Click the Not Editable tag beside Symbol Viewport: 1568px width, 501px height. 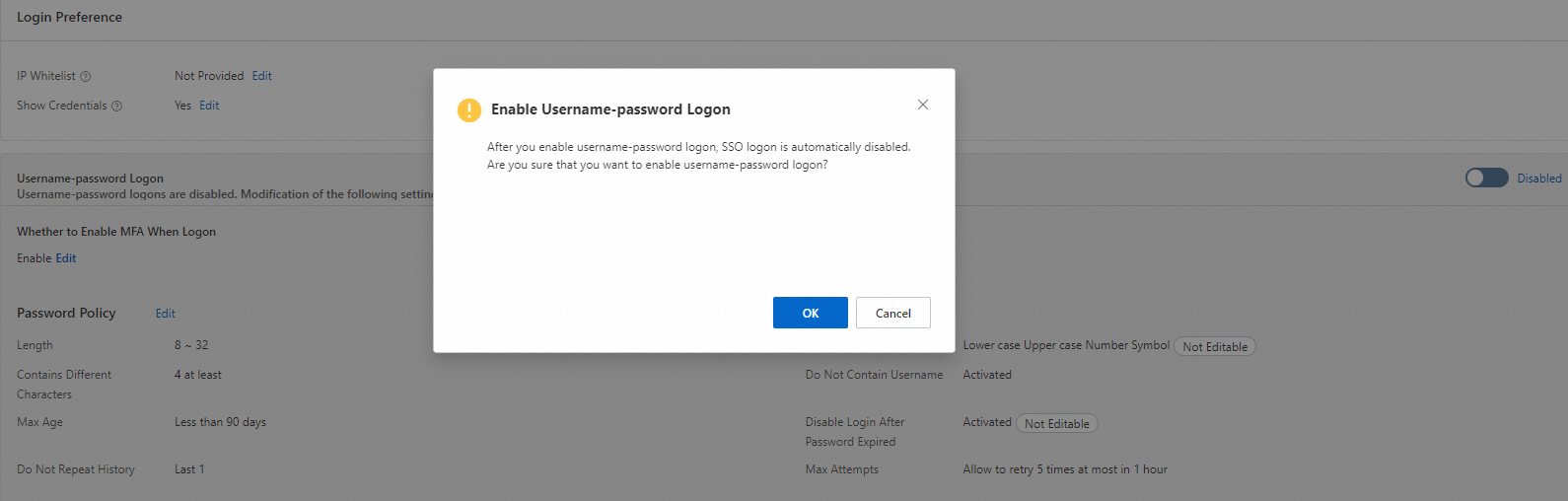point(1215,346)
